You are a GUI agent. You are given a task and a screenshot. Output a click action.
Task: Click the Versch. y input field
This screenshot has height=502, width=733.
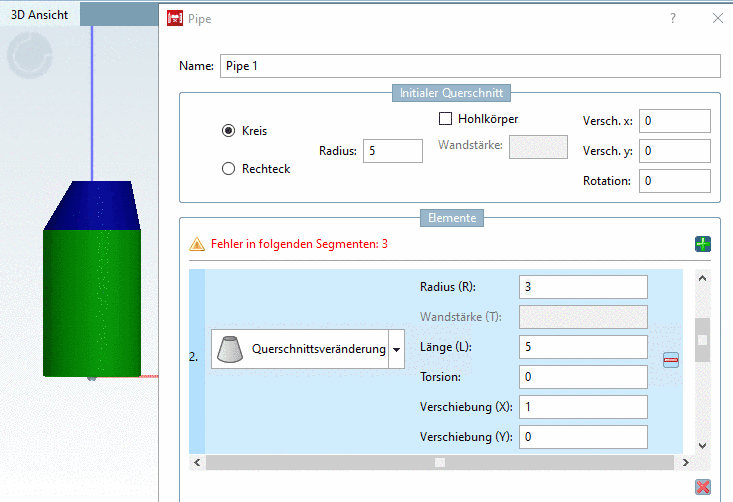pos(675,151)
